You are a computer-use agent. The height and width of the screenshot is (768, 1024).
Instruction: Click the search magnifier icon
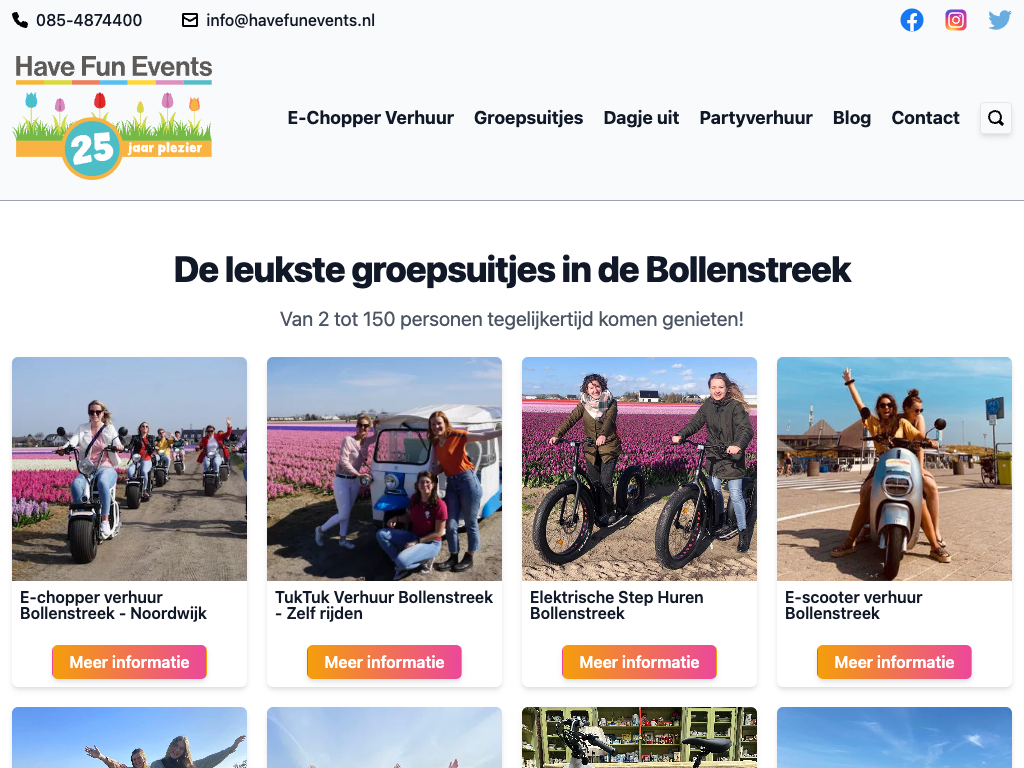click(996, 118)
